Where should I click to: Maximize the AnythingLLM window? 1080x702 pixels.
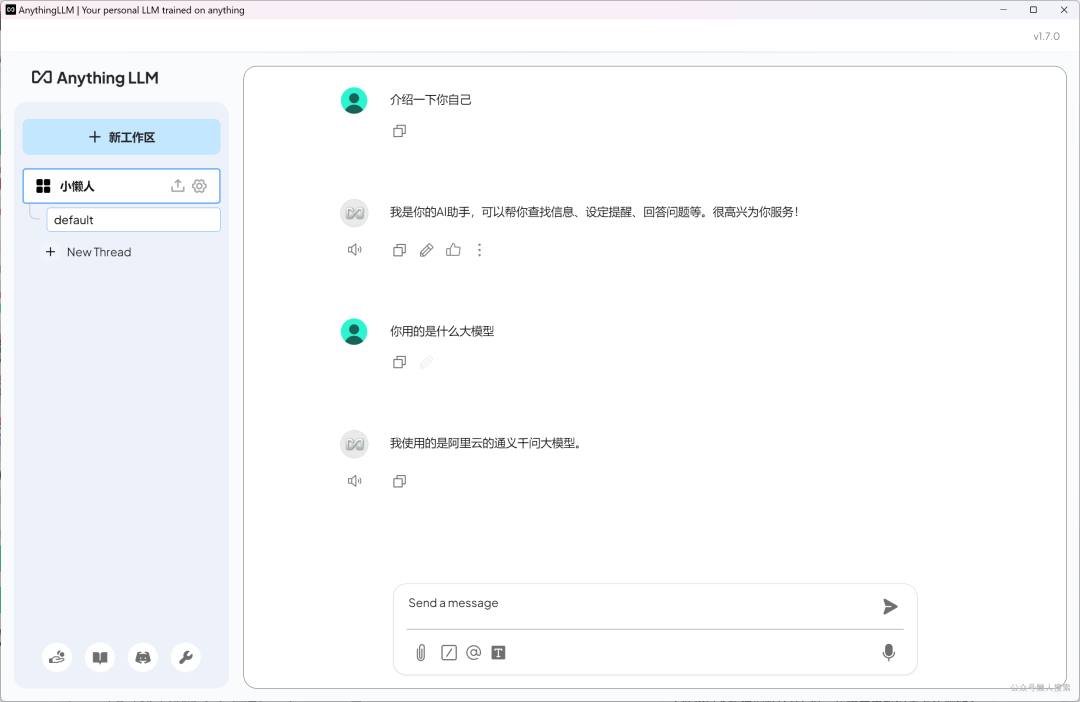point(1033,10)
